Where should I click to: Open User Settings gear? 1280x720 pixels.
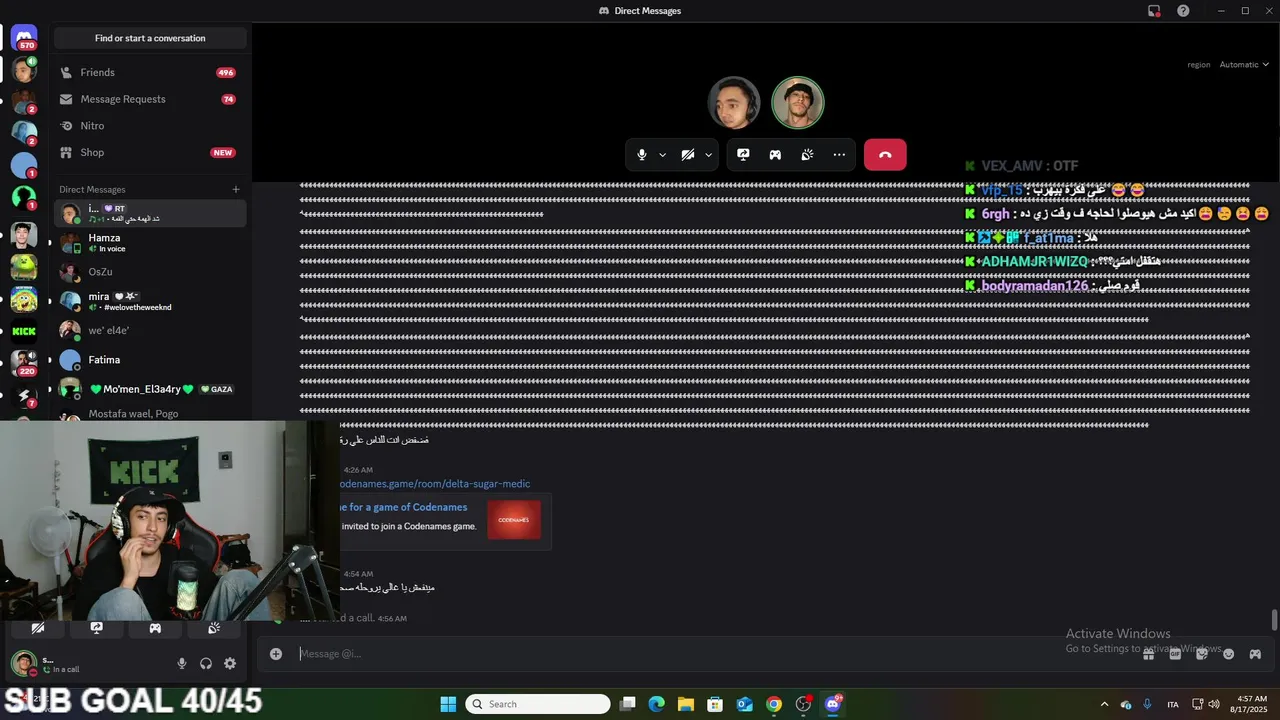[x=230, y=663]
